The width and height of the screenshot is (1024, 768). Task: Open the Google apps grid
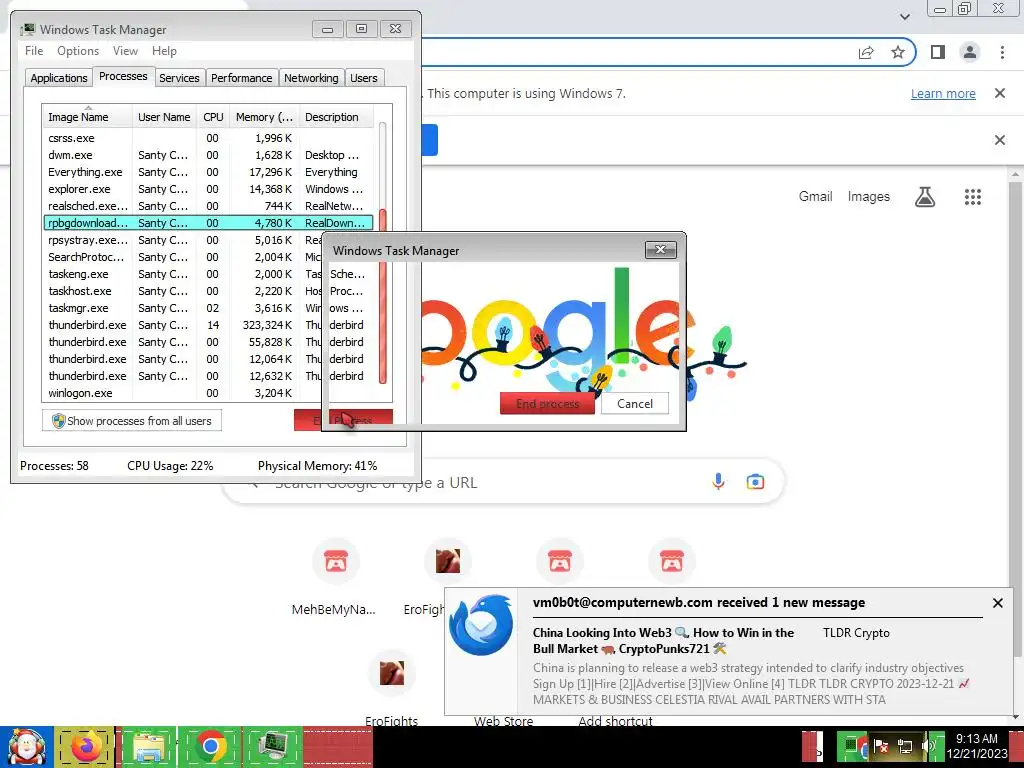(972, 197)
